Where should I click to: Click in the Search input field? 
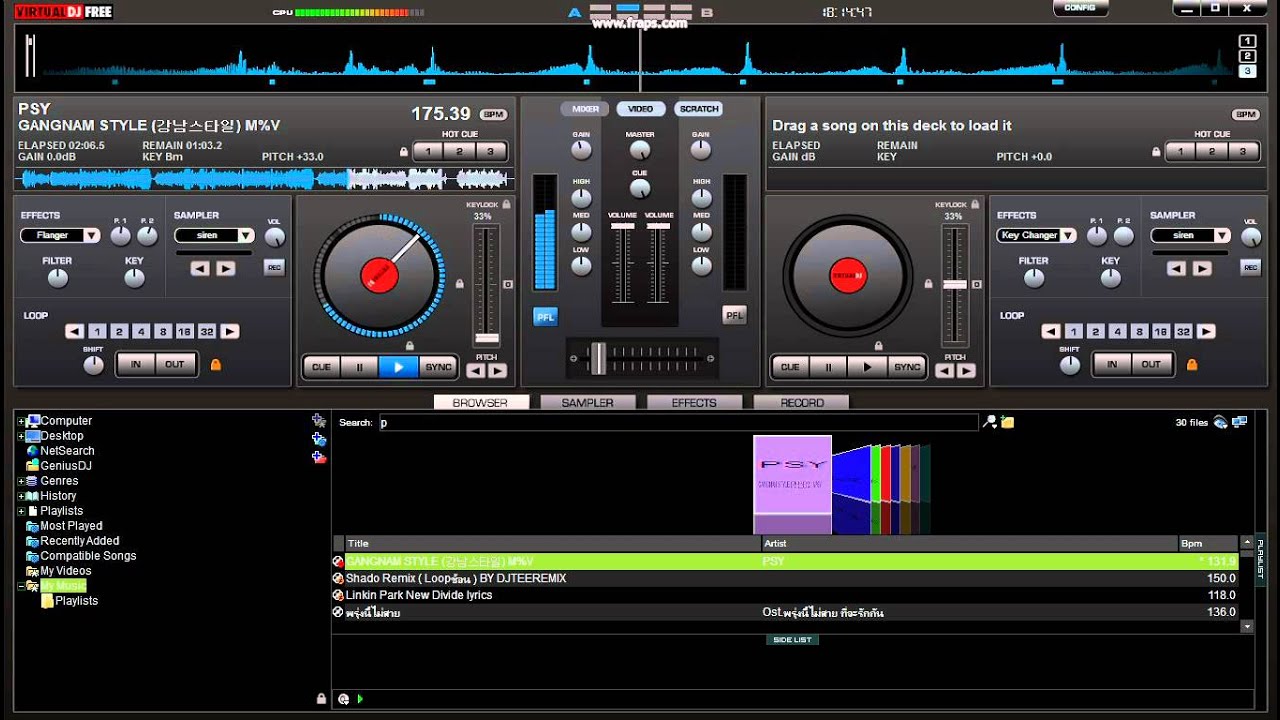[x=677, y=423]
